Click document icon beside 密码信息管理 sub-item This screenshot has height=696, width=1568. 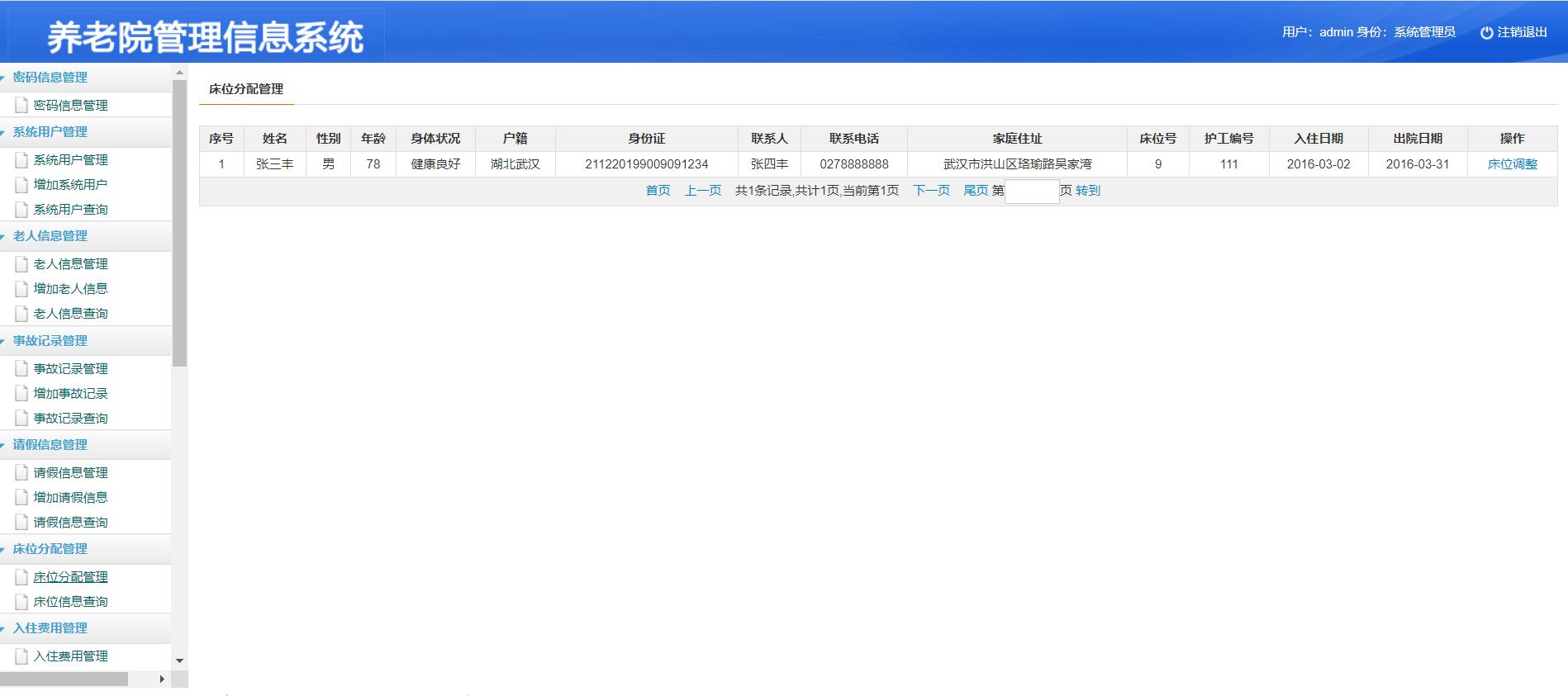[21, 105]
